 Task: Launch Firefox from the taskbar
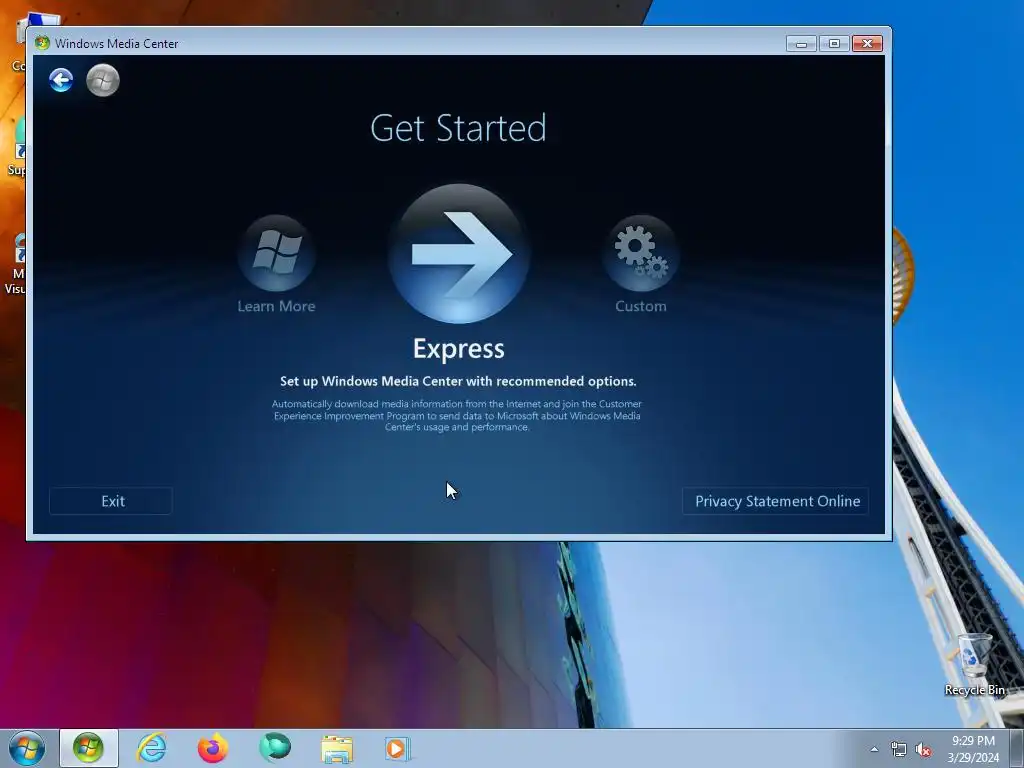point(213,748)
